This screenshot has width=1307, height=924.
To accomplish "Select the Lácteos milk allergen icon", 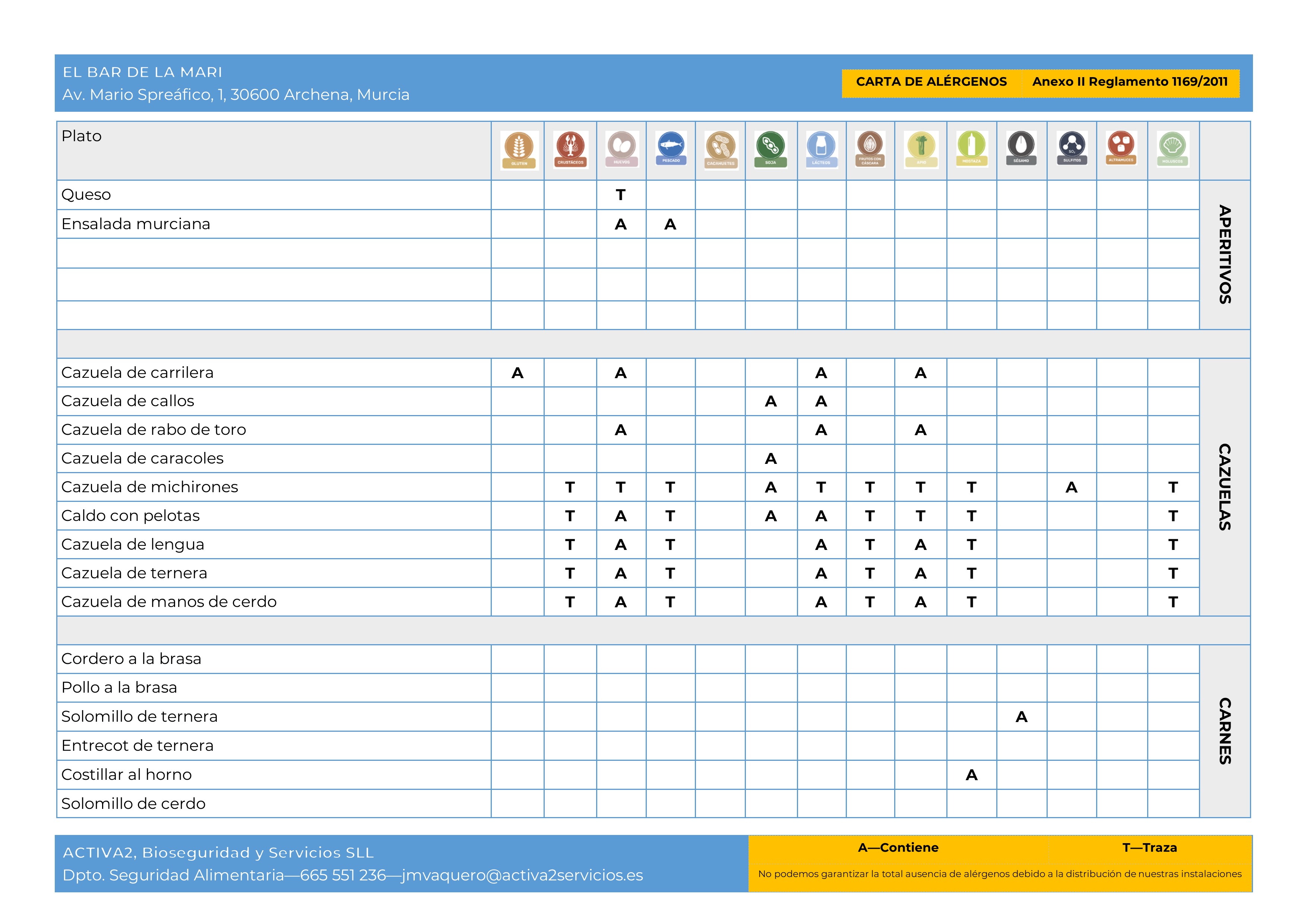I will (821, 150).
